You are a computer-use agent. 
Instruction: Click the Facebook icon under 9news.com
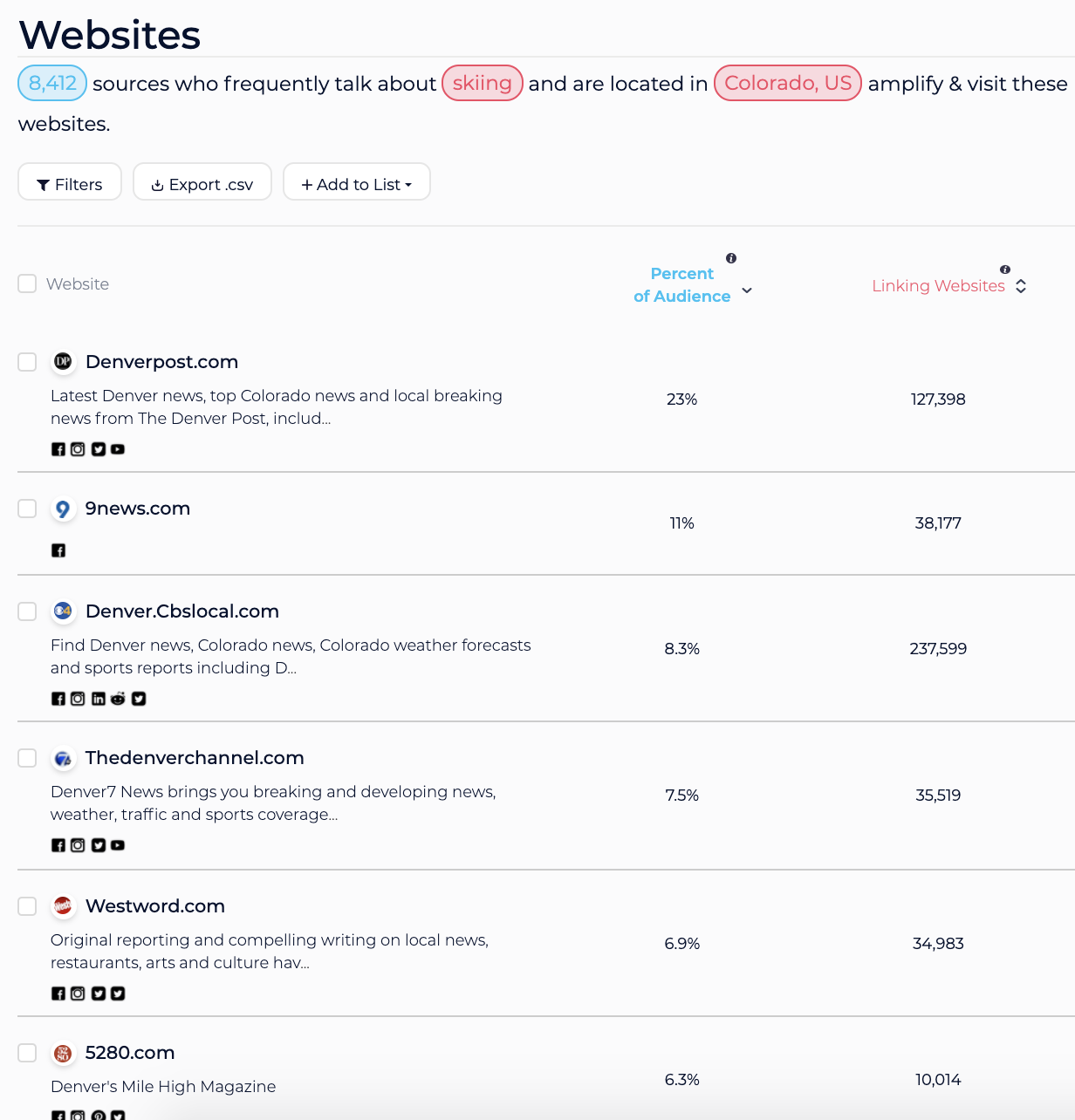tap(58, 550)
